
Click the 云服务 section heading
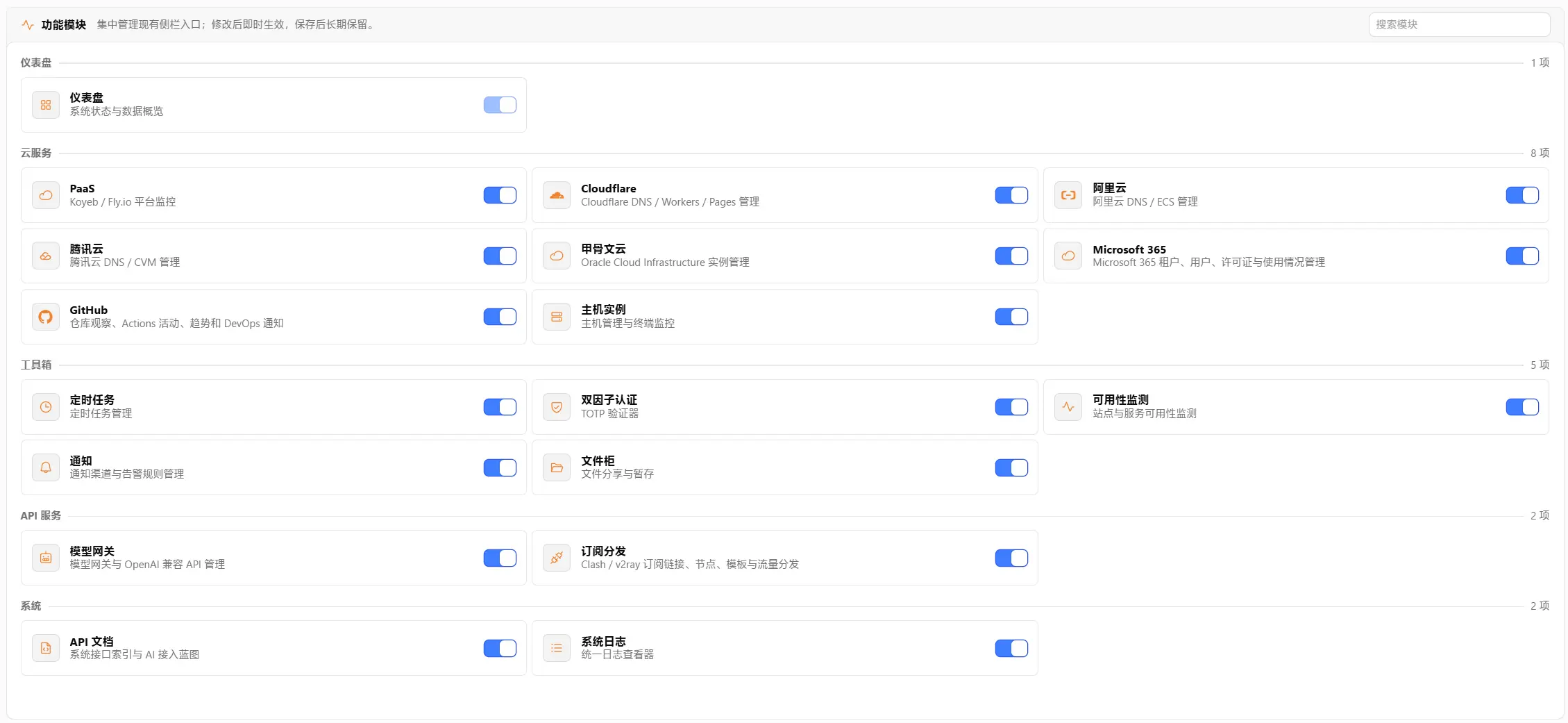[36, 153]
